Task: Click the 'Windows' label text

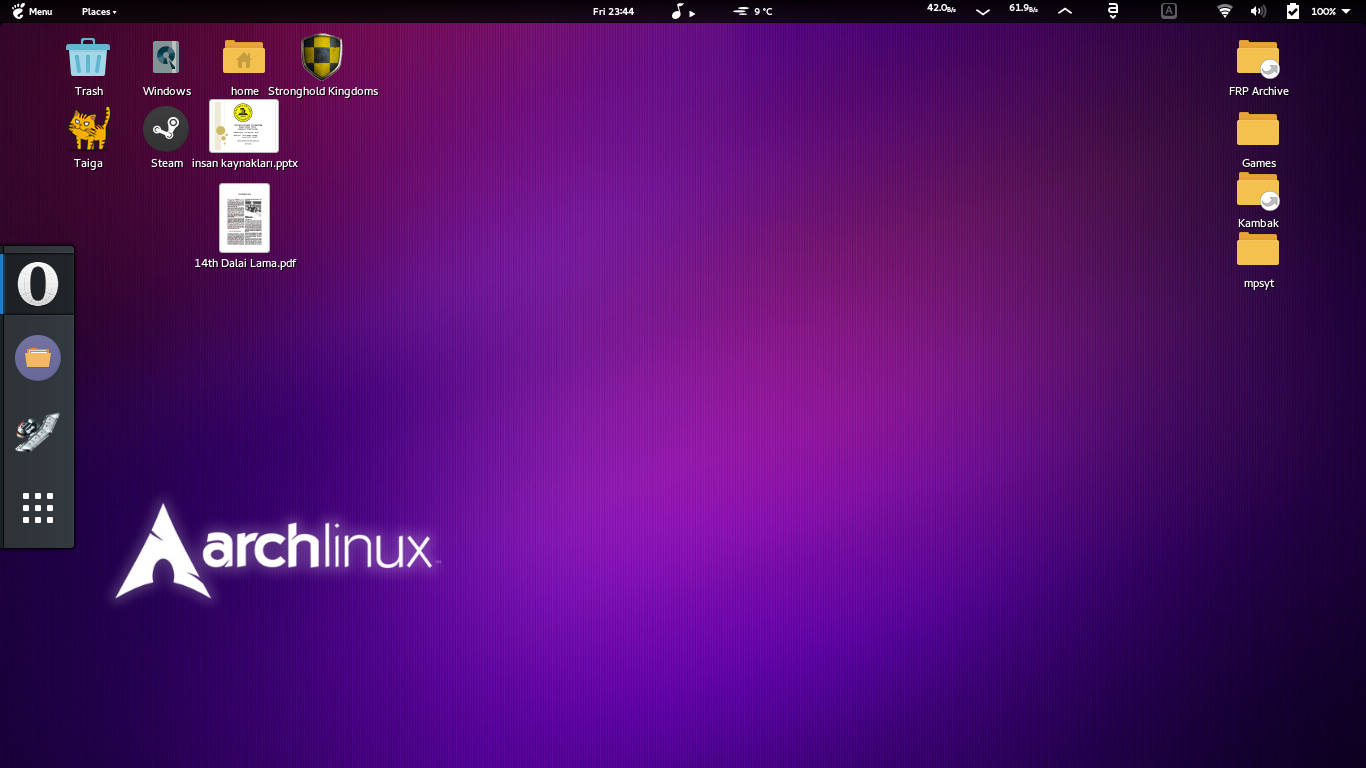Action: [x=167, y=91]
